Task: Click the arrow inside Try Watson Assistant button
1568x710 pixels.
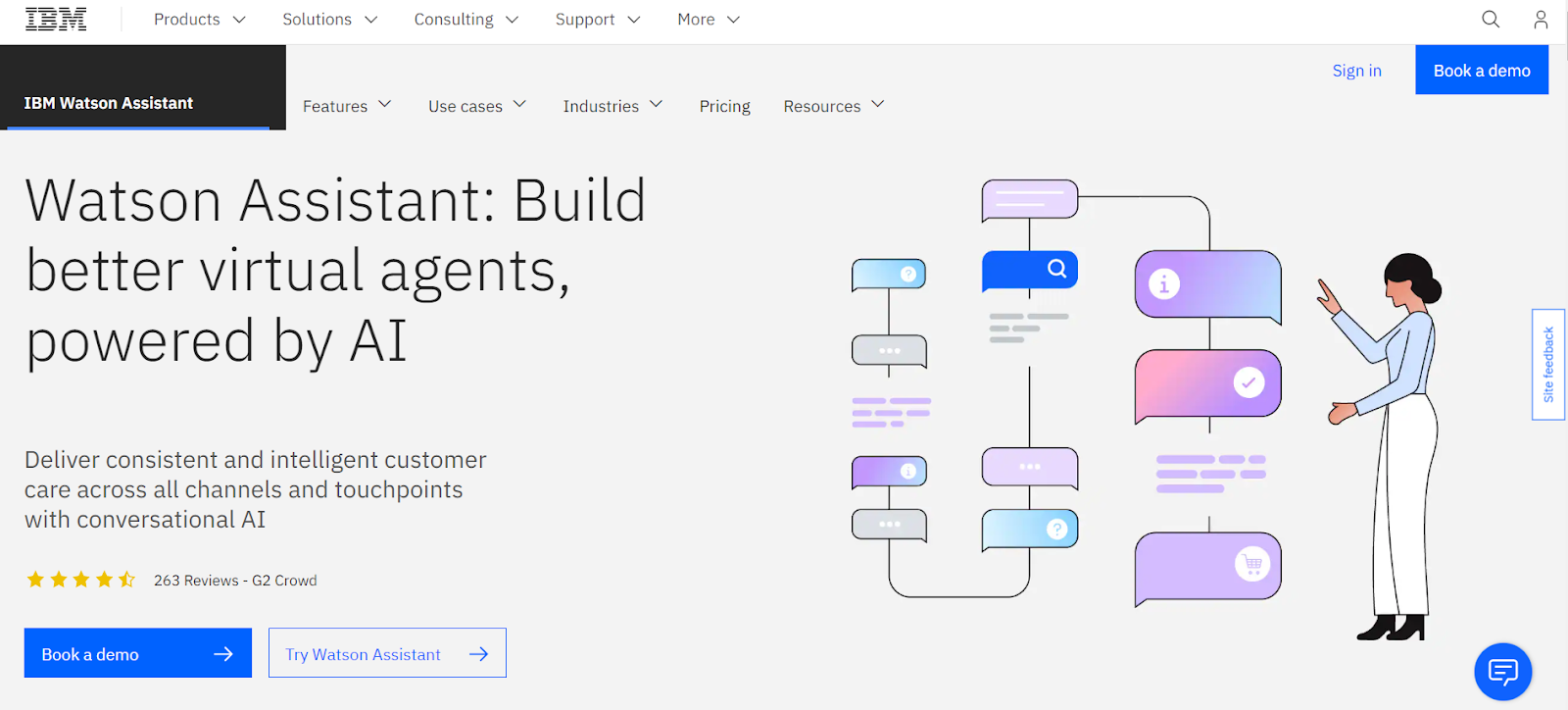Action: tap(478, 654)
